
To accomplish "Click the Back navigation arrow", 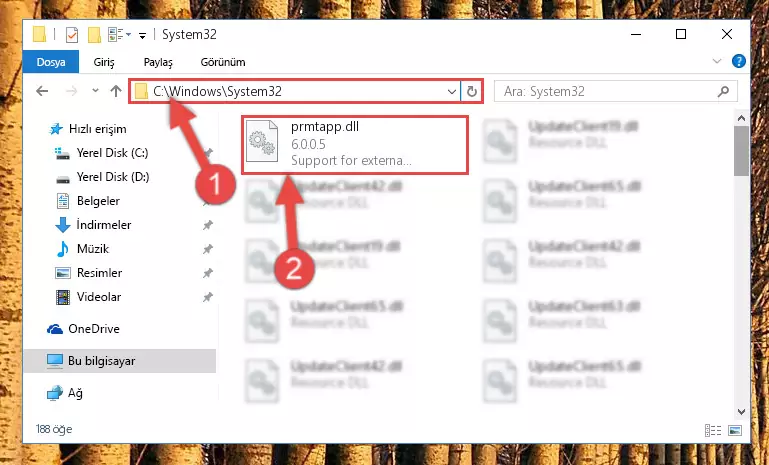I will point(43,91).
